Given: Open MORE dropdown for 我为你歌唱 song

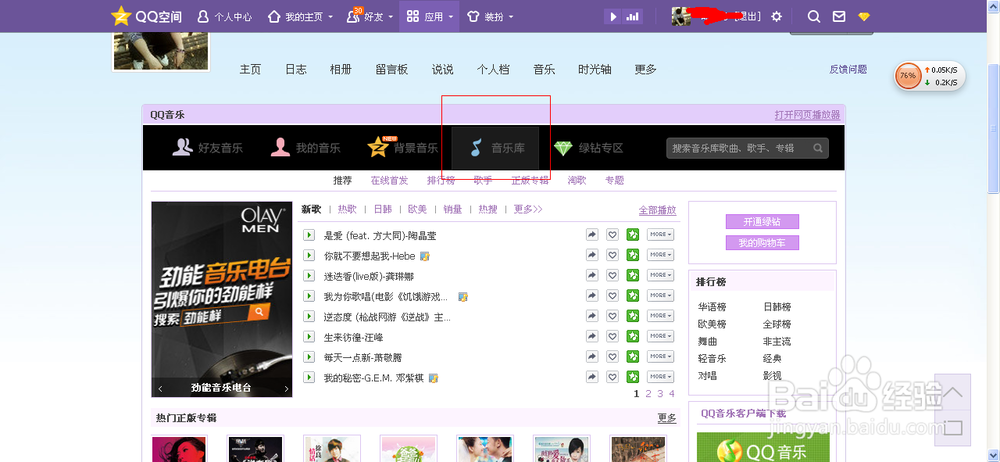Looking at the screenshot, I should click(661, 295).
